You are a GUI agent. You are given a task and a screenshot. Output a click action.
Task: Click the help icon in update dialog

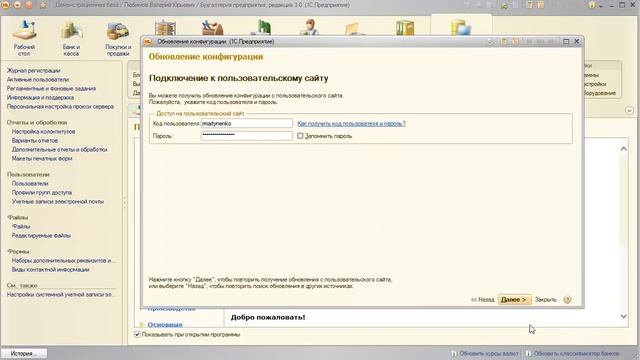click(567, 300)
